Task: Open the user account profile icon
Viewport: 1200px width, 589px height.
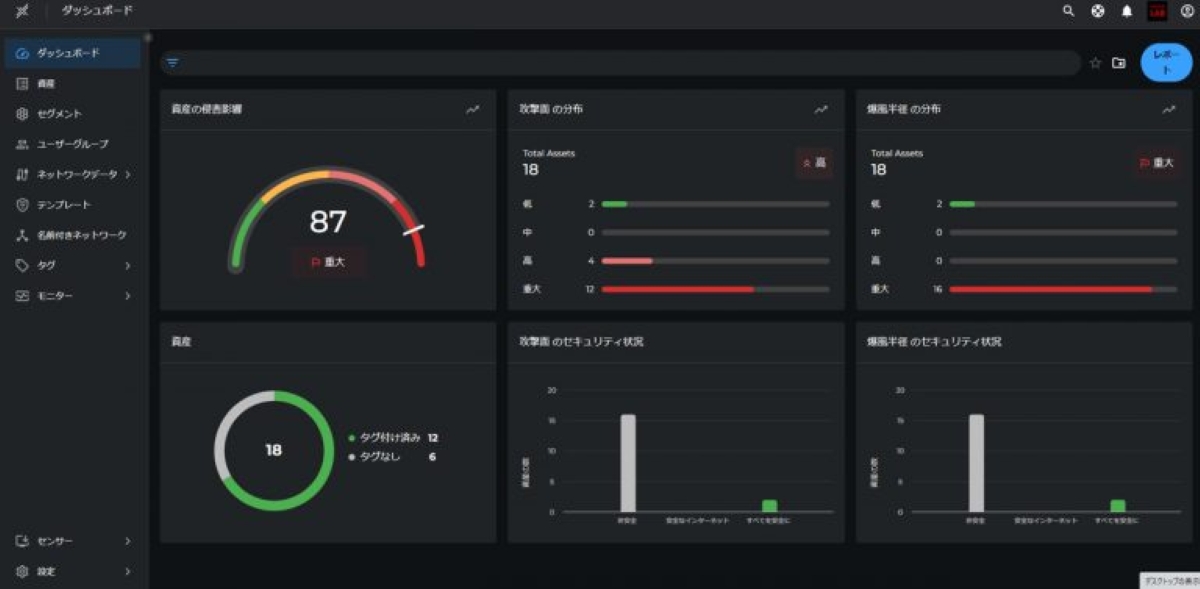Action: pyautogui.click(x=1187, y=10)
